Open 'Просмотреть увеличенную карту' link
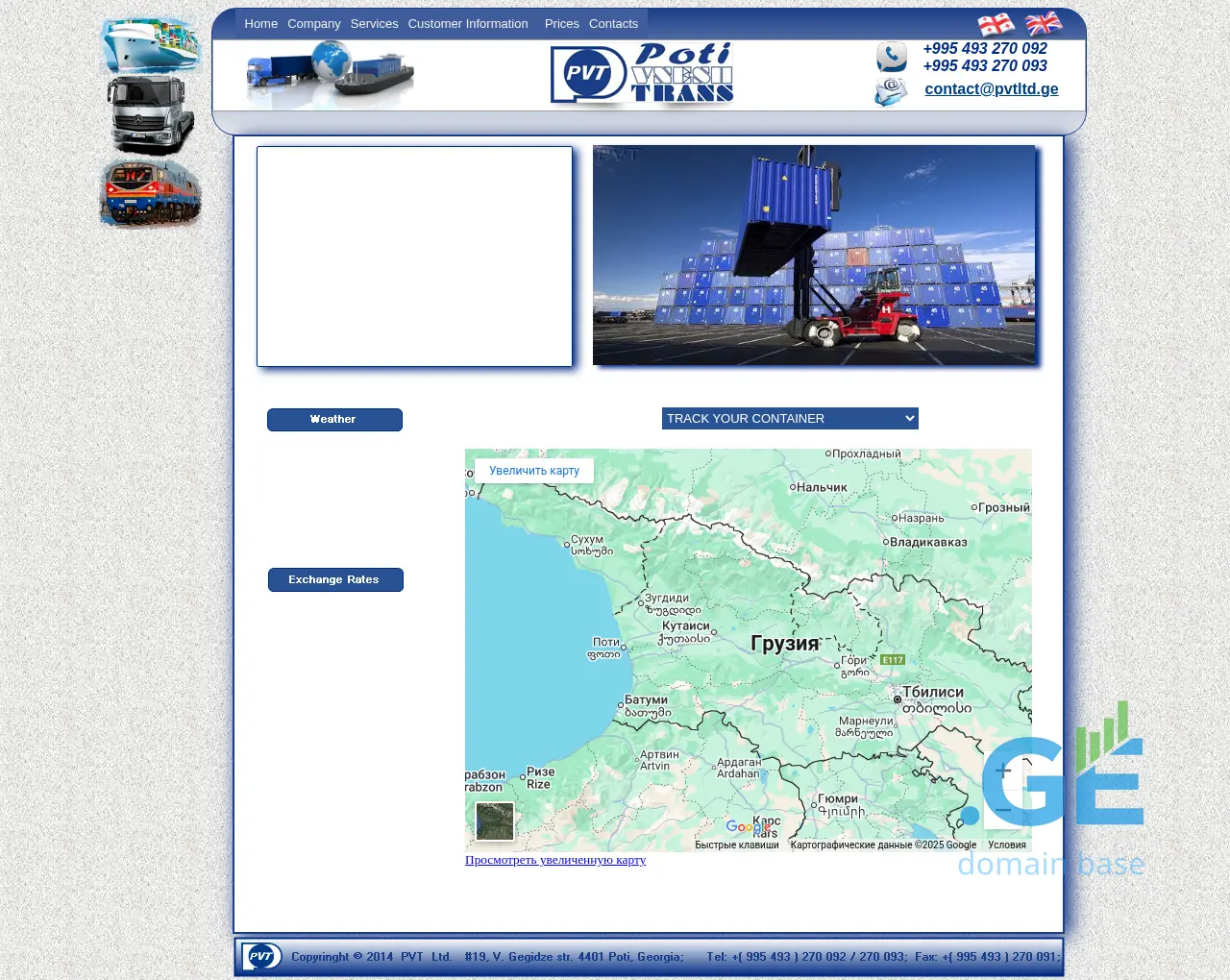 (555, 860)
